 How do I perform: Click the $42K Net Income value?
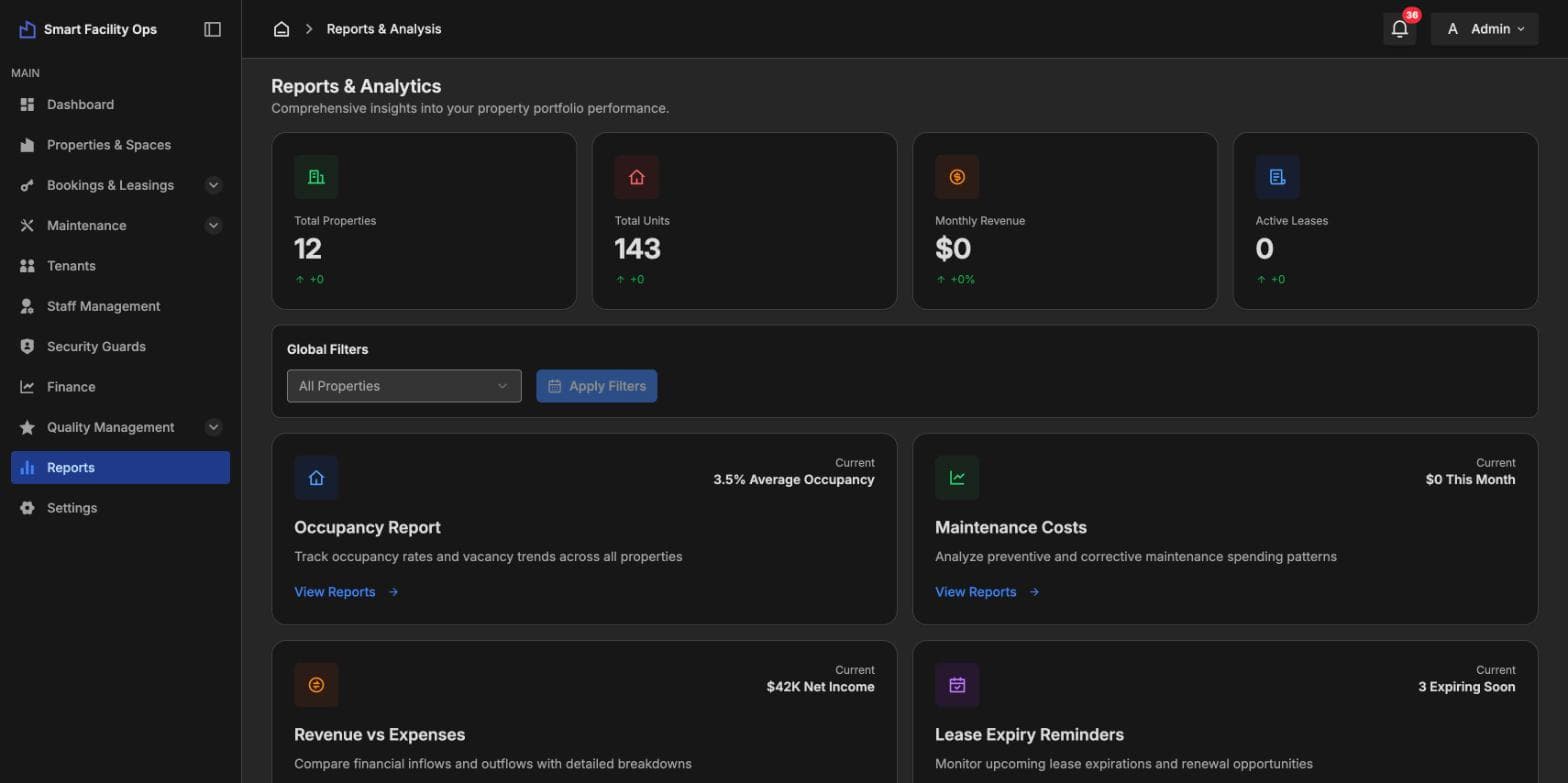pos(821,687)
